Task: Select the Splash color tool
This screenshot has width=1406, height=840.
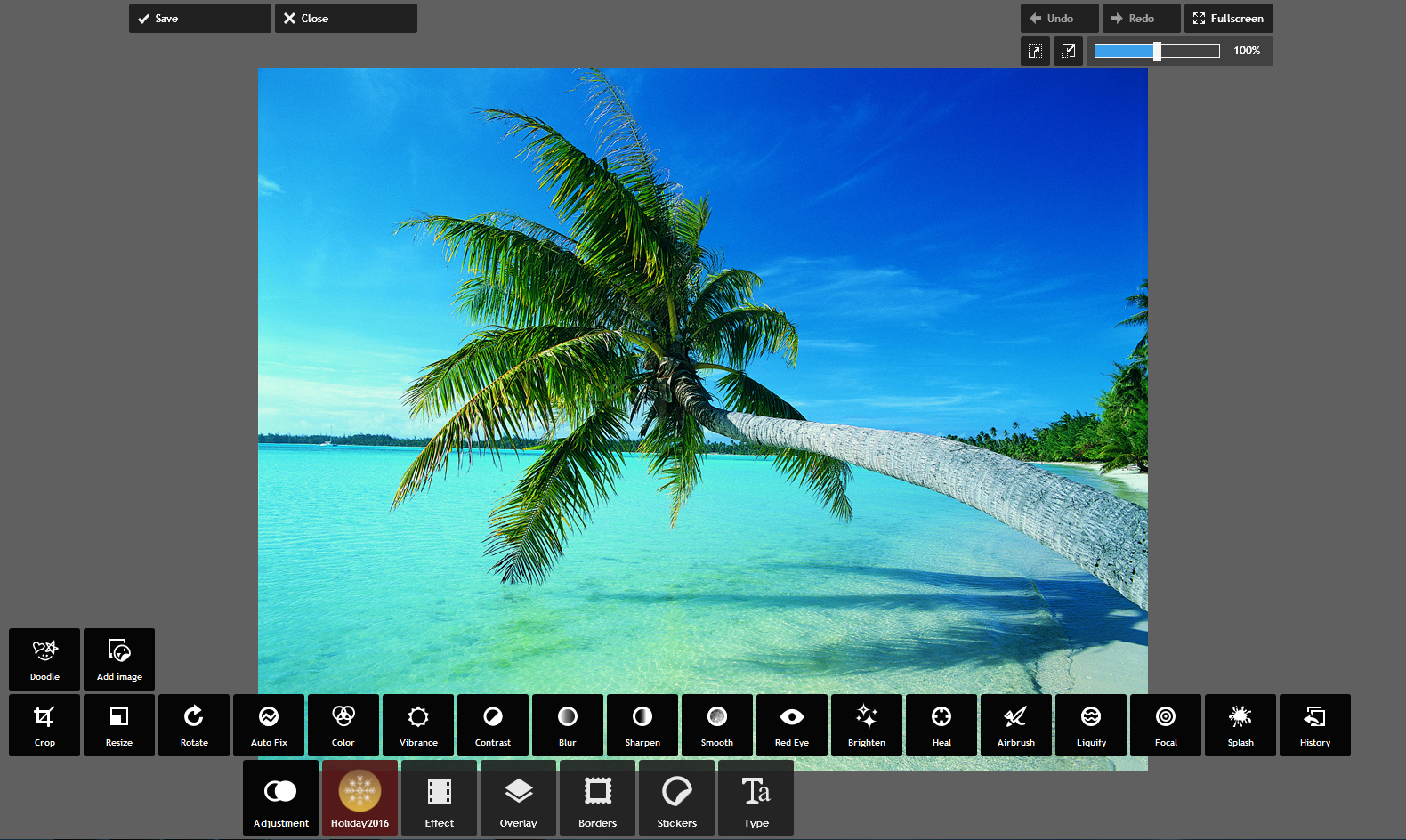Action: click(x=1240, y=725)
